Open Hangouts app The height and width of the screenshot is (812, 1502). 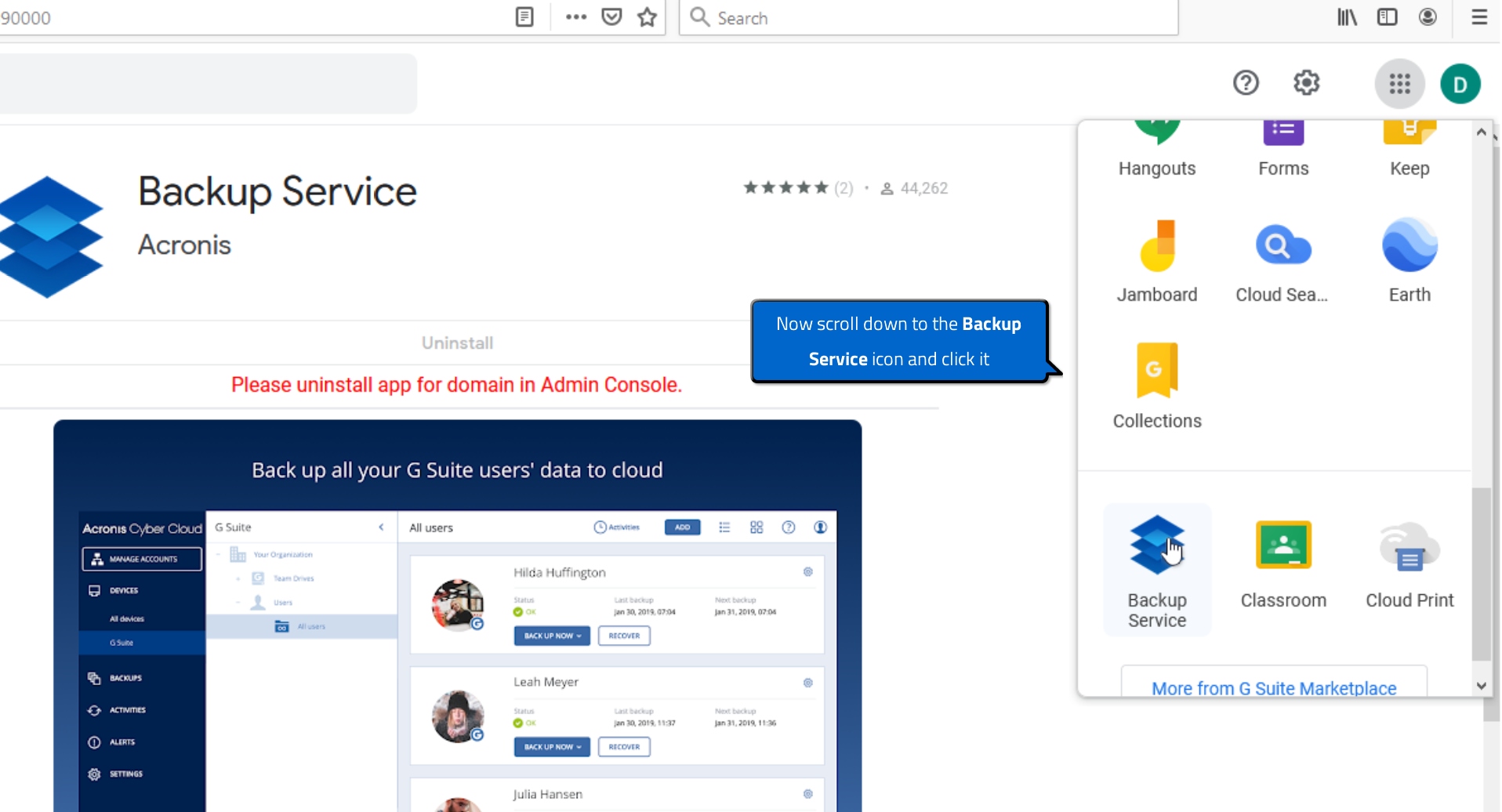(1157, 150)
